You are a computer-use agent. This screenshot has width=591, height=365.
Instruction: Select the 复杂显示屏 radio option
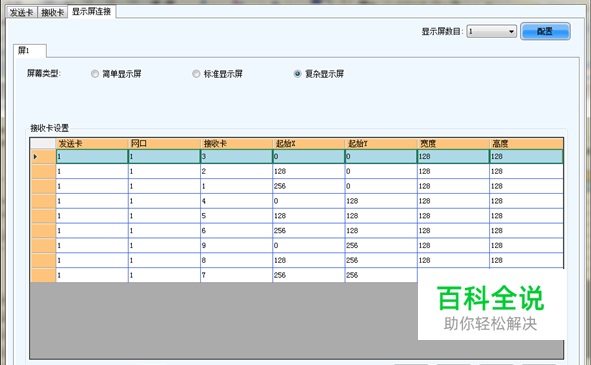[319, 74]
